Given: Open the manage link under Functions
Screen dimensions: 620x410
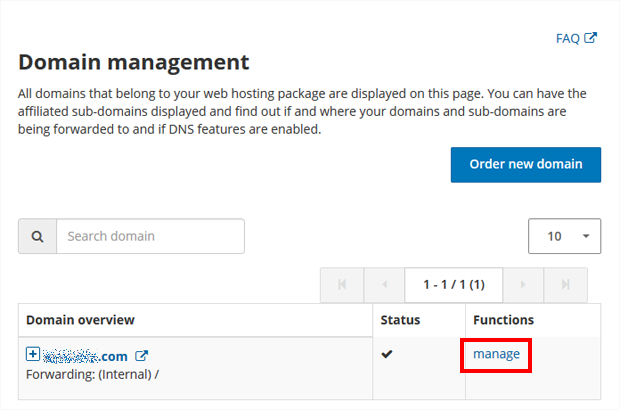Looking at the screenshot, I should tap(496, 354).
